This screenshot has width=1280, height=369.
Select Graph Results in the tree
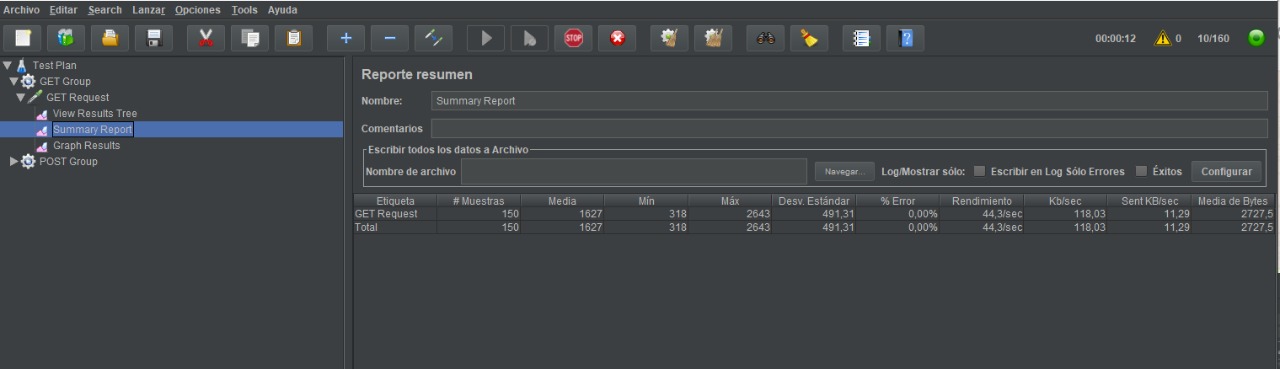pyautogui.click(x=86, y=145)
